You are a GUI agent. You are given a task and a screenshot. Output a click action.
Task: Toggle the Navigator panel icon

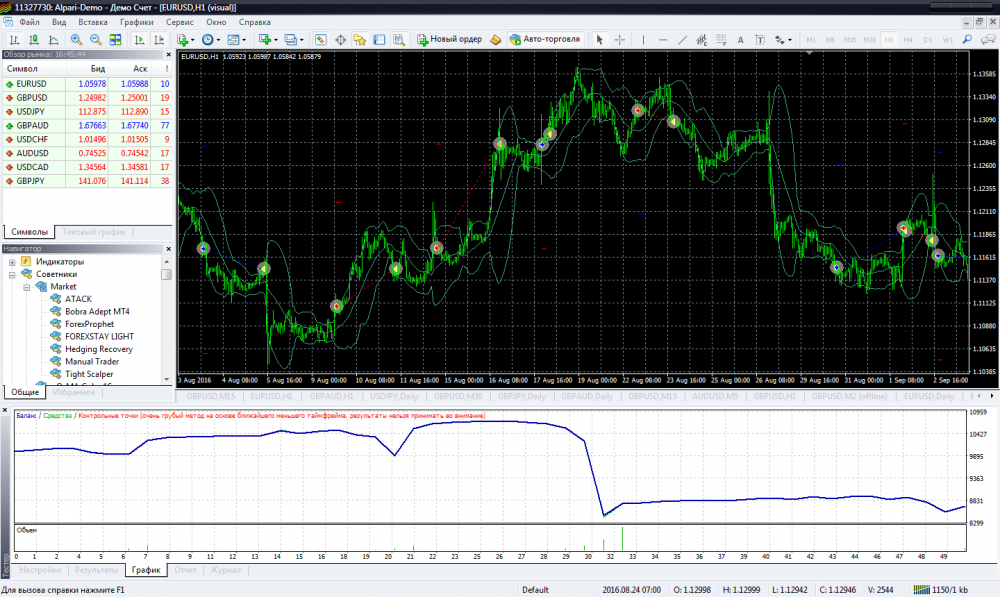click(360, 40)
